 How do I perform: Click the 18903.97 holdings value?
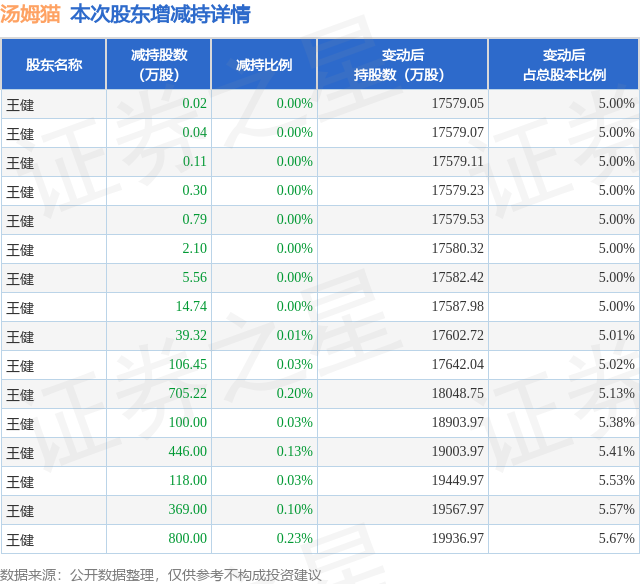[458, 422]
